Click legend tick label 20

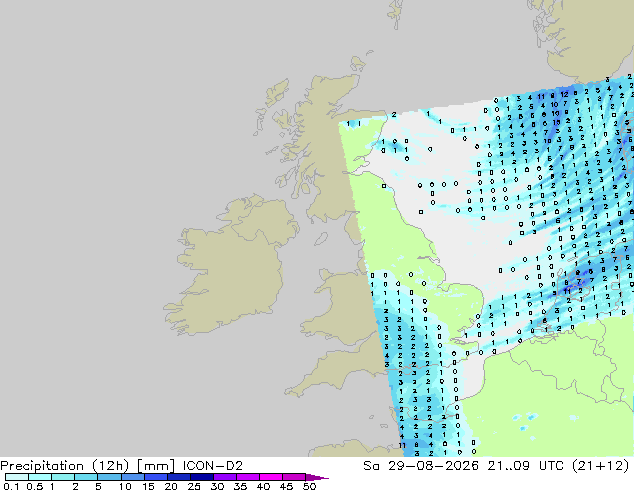[x=171, y=486]
